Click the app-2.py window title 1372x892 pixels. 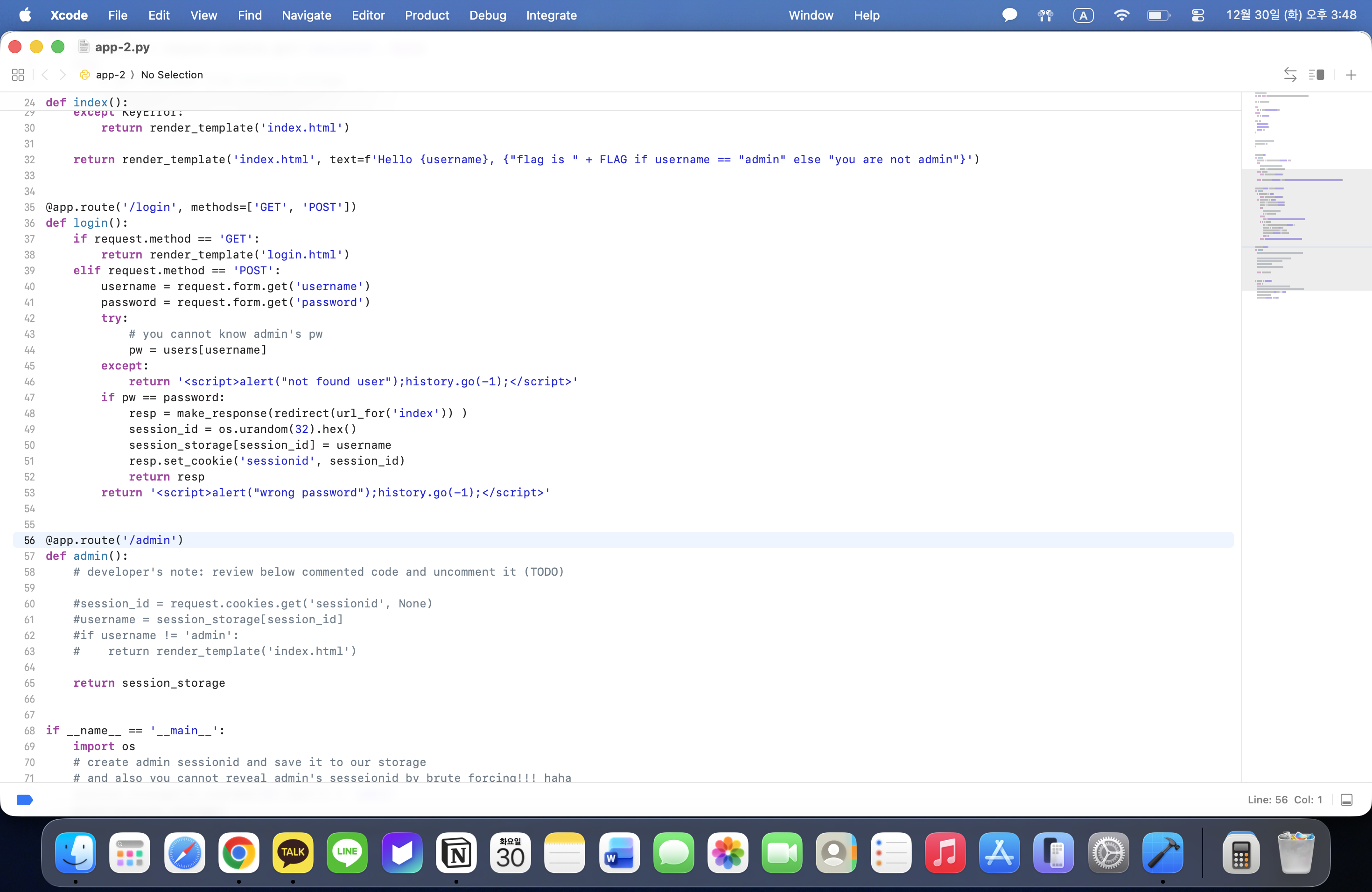(x=122, y=47)
